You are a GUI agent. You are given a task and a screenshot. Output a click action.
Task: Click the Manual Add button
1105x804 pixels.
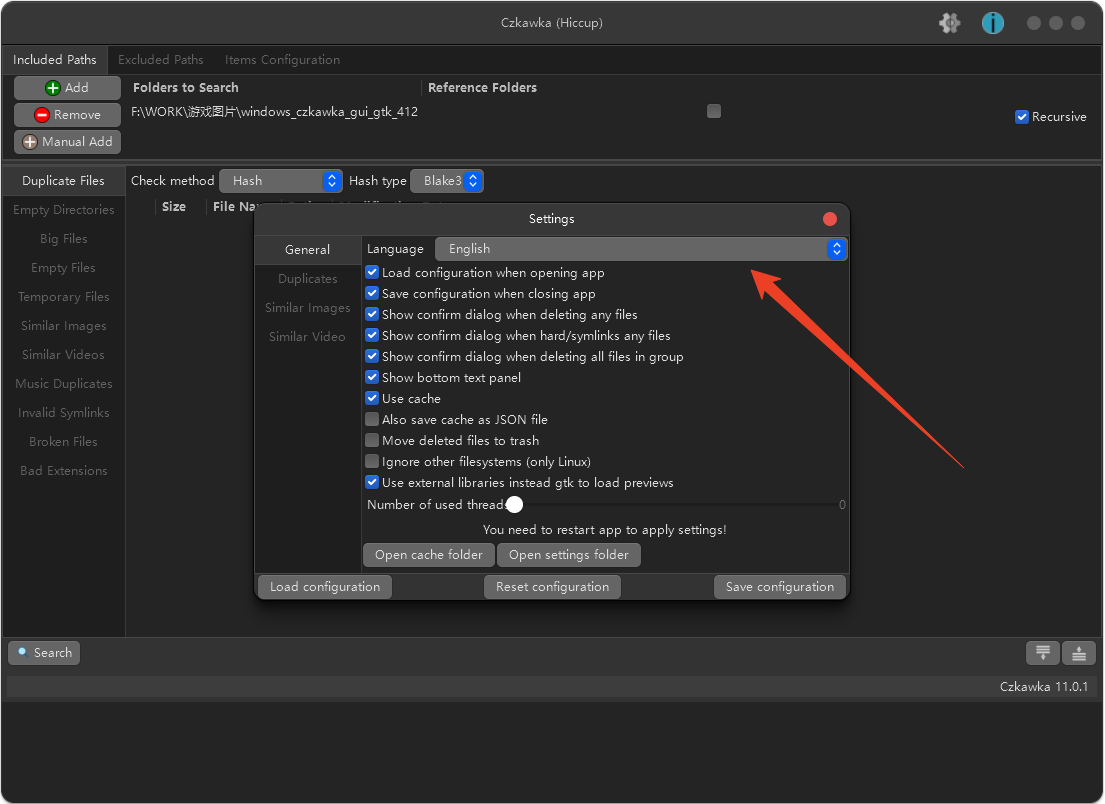[67, 142]
